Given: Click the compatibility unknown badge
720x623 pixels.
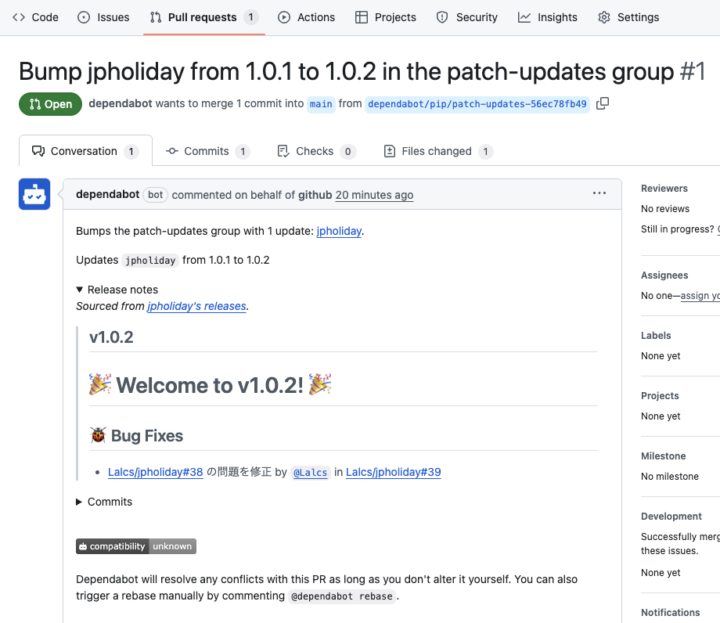Looking at the screenshot, I should (x=136, y=547).
